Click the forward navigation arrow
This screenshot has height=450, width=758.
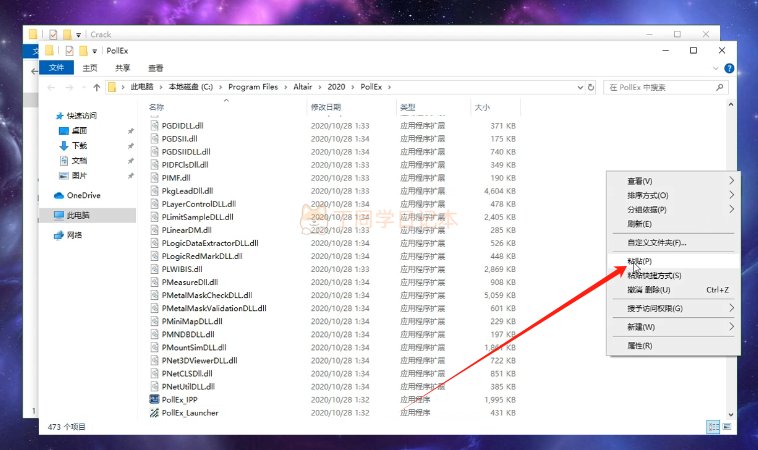pyautogui.click(x=69, y=87)
